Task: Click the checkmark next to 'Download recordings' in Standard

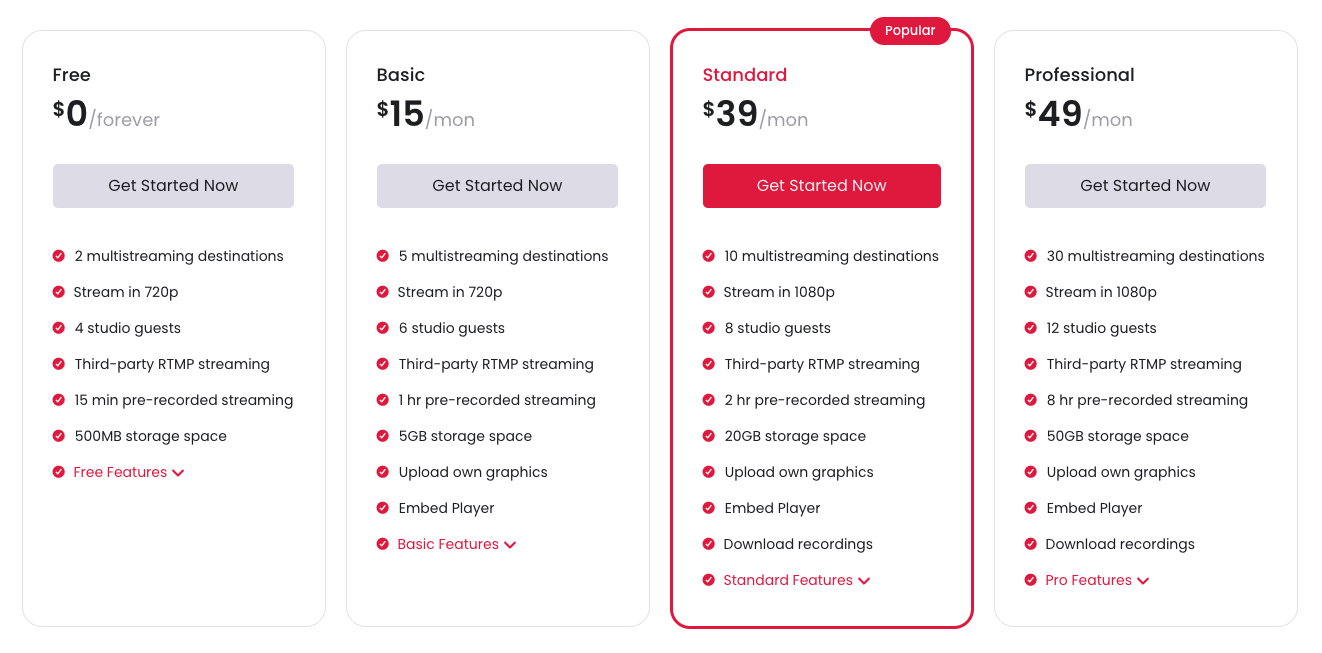Action: tap(707, 544)
